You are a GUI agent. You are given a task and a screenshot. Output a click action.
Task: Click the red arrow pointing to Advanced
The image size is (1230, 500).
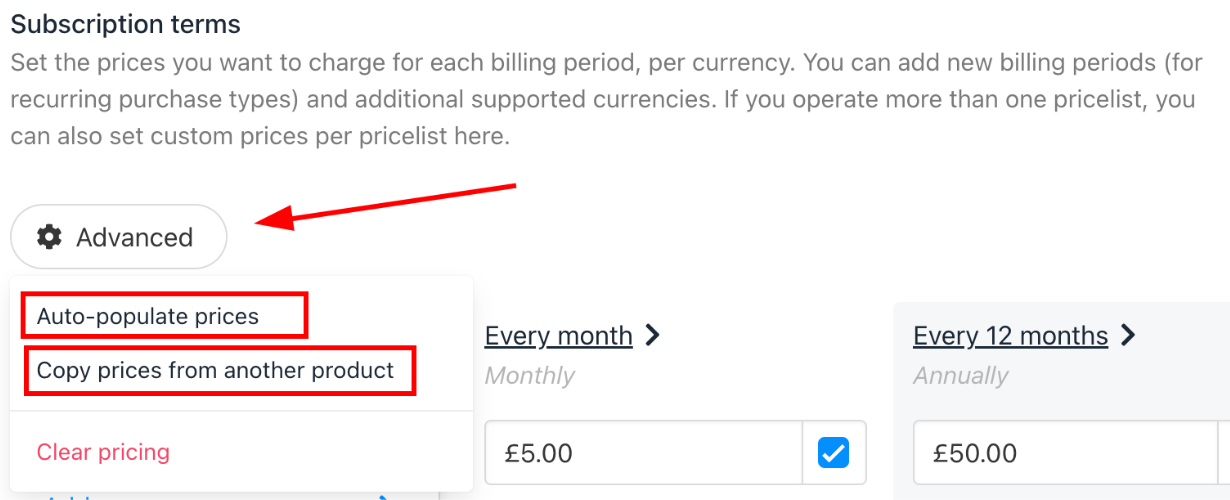point(386,206)
